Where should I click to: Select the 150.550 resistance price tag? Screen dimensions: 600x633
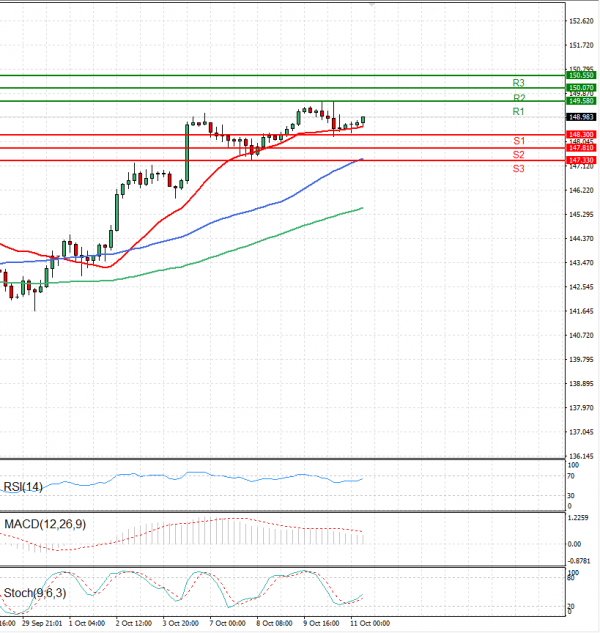click(x=581, y=75)
